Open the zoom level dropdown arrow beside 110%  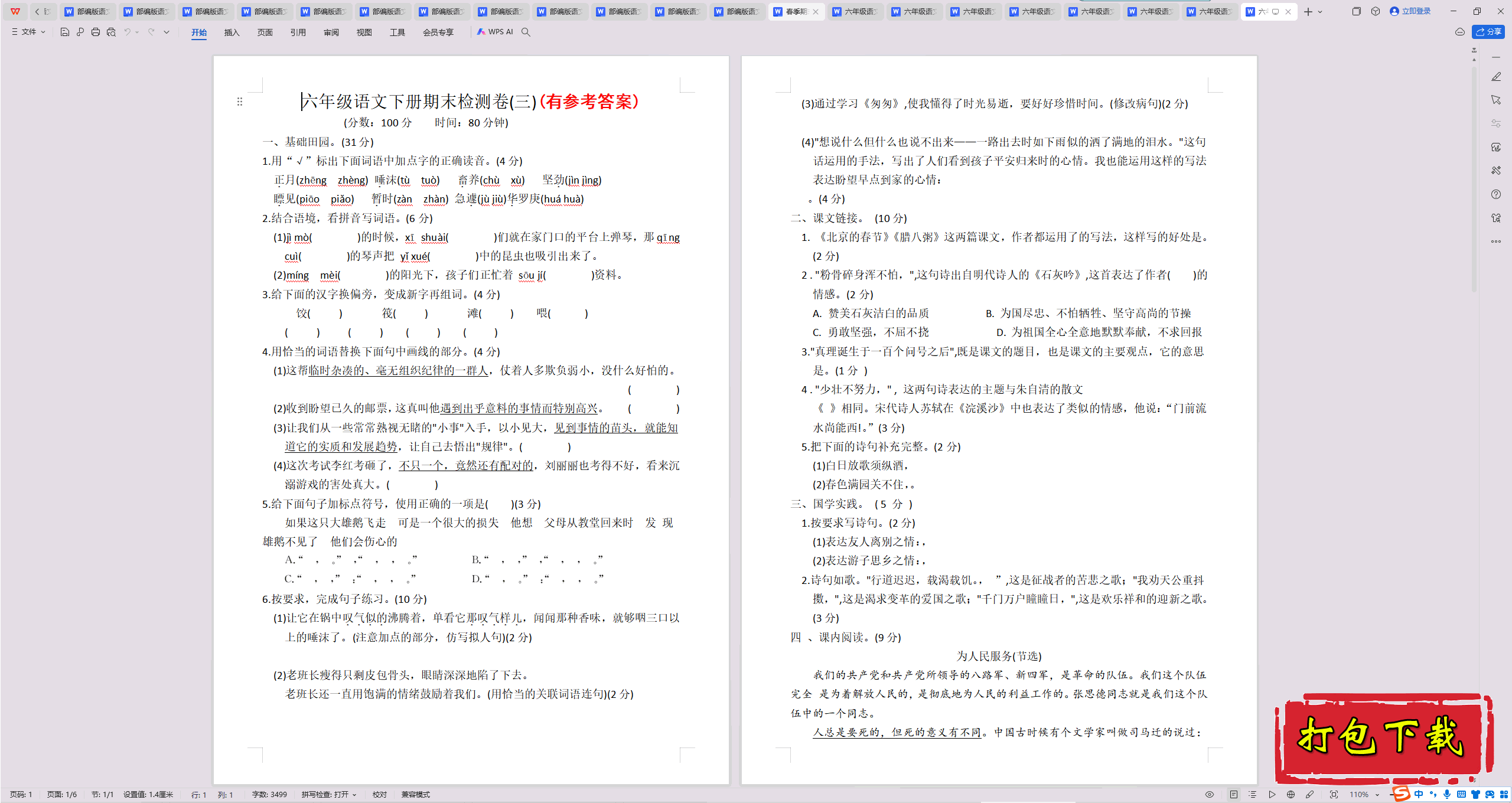click(1377, 795)
